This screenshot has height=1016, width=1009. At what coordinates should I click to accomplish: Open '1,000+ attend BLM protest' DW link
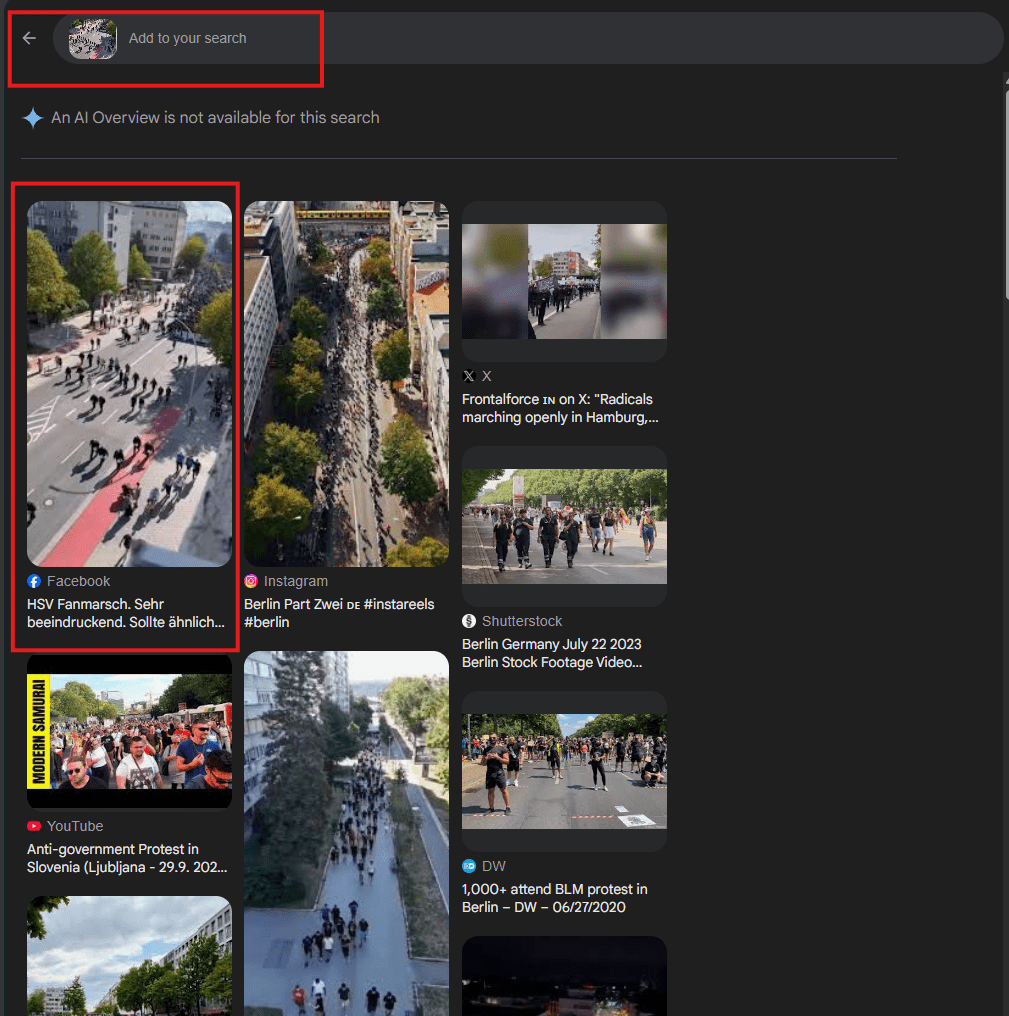[x=555, y=898]
